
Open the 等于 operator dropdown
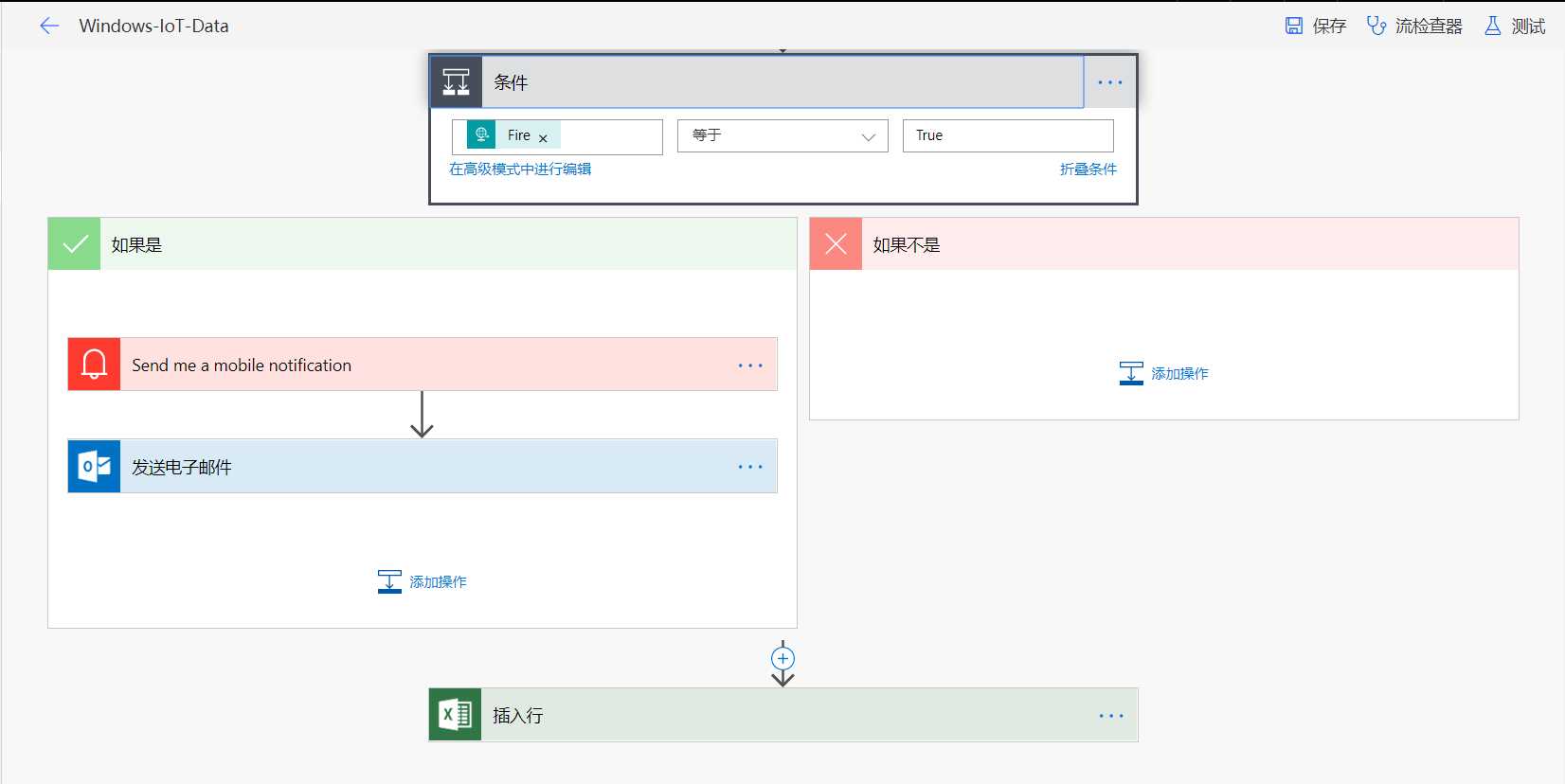tap(782, 135)
